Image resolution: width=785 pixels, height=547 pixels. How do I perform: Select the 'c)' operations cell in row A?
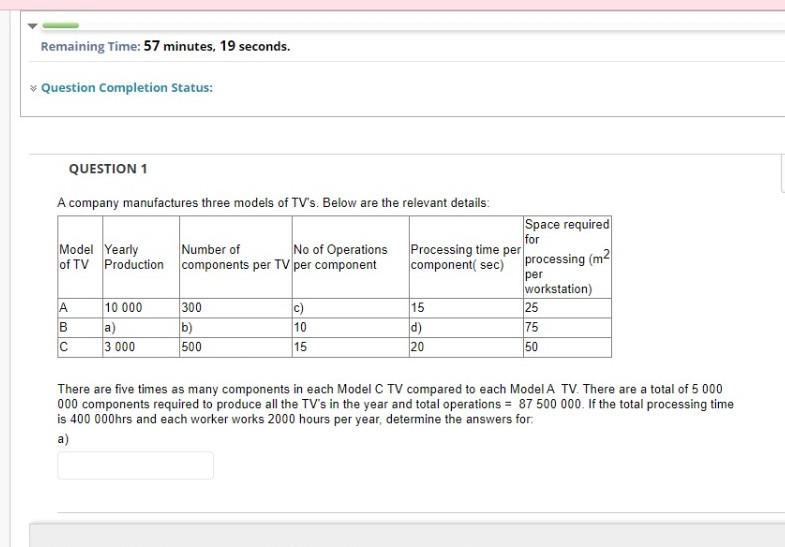click(x=350, y=308)
